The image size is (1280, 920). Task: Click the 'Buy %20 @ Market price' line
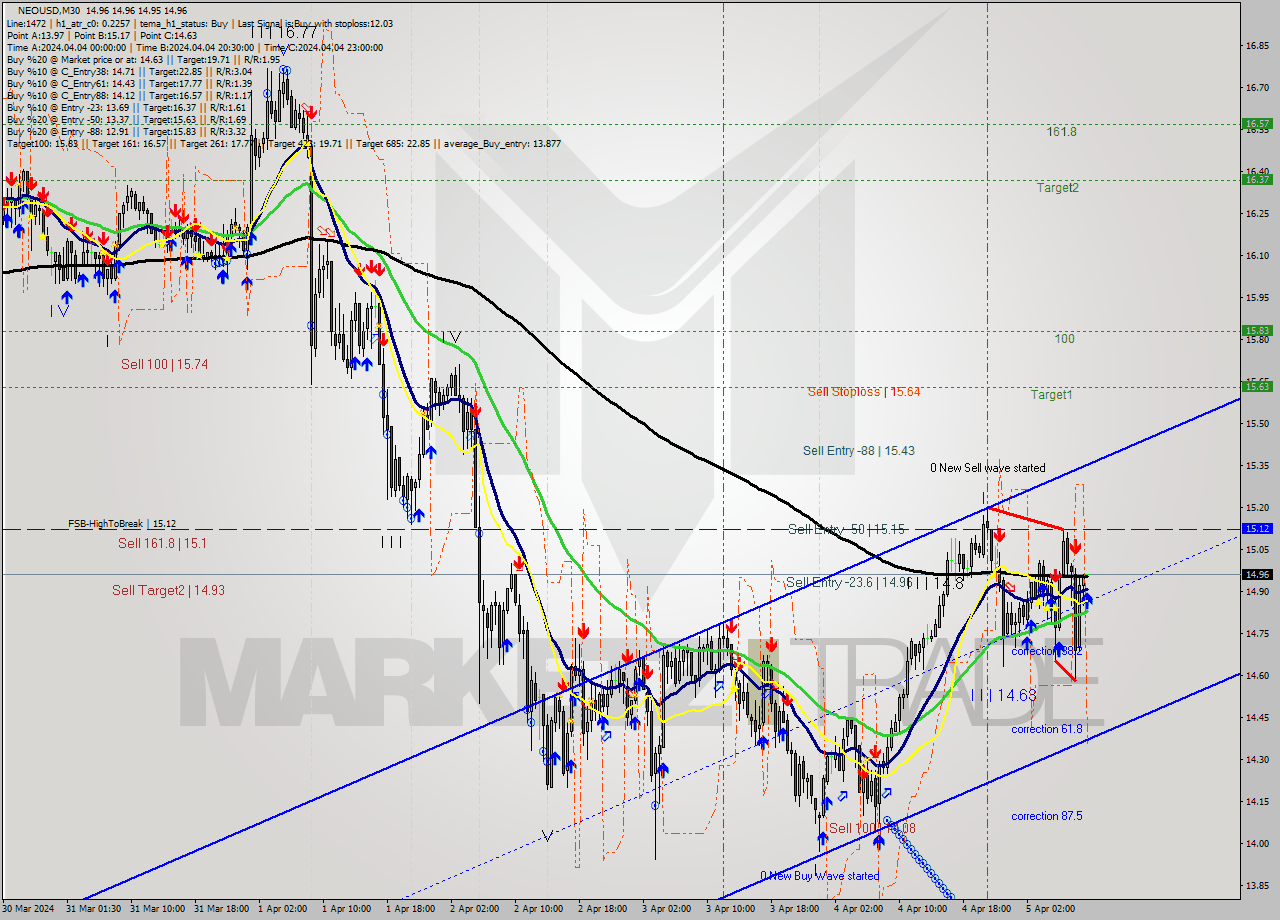pos(144,60)
